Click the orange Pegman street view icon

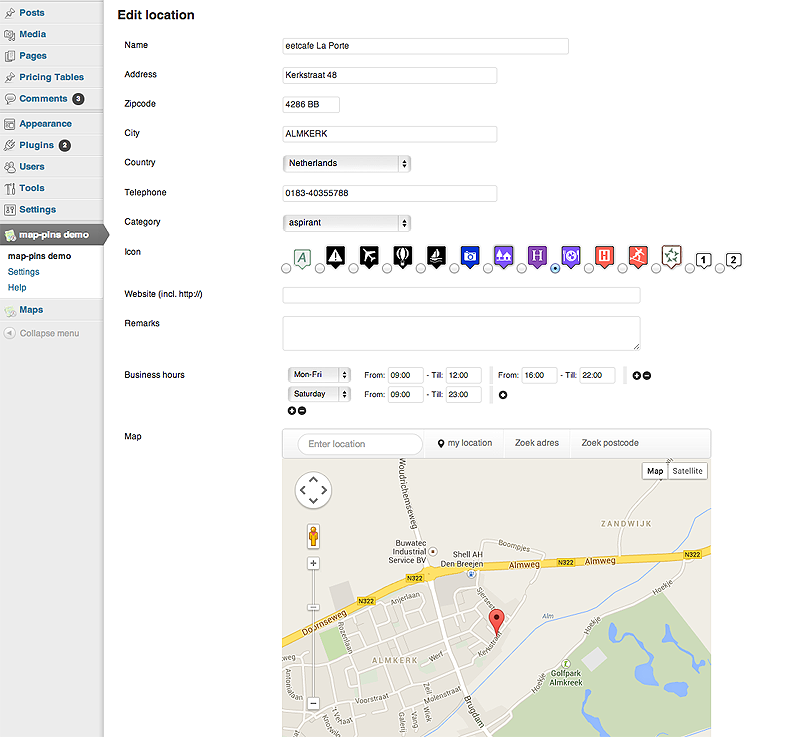point(313,536)
